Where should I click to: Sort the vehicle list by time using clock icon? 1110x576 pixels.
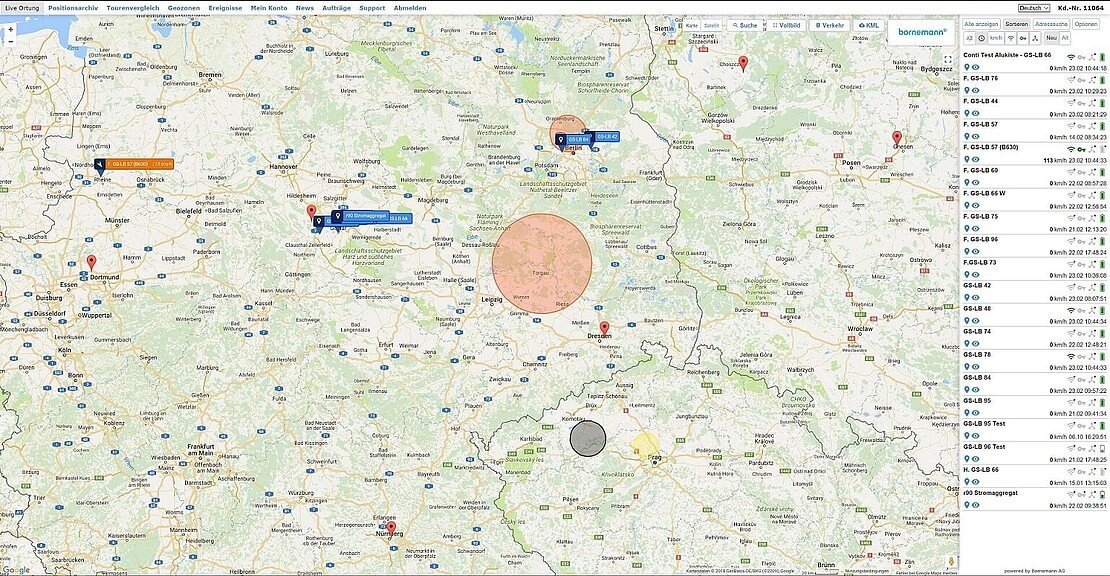pos(981,38)
